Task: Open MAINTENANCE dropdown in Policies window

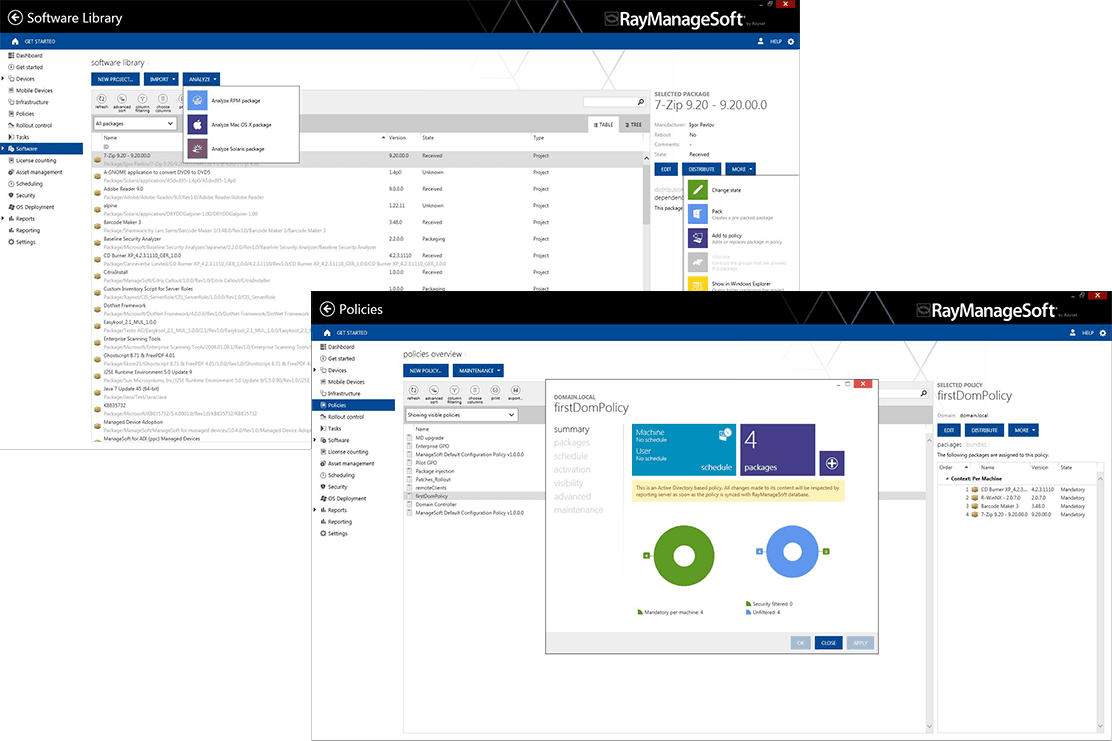Action: tap(479, 371)
